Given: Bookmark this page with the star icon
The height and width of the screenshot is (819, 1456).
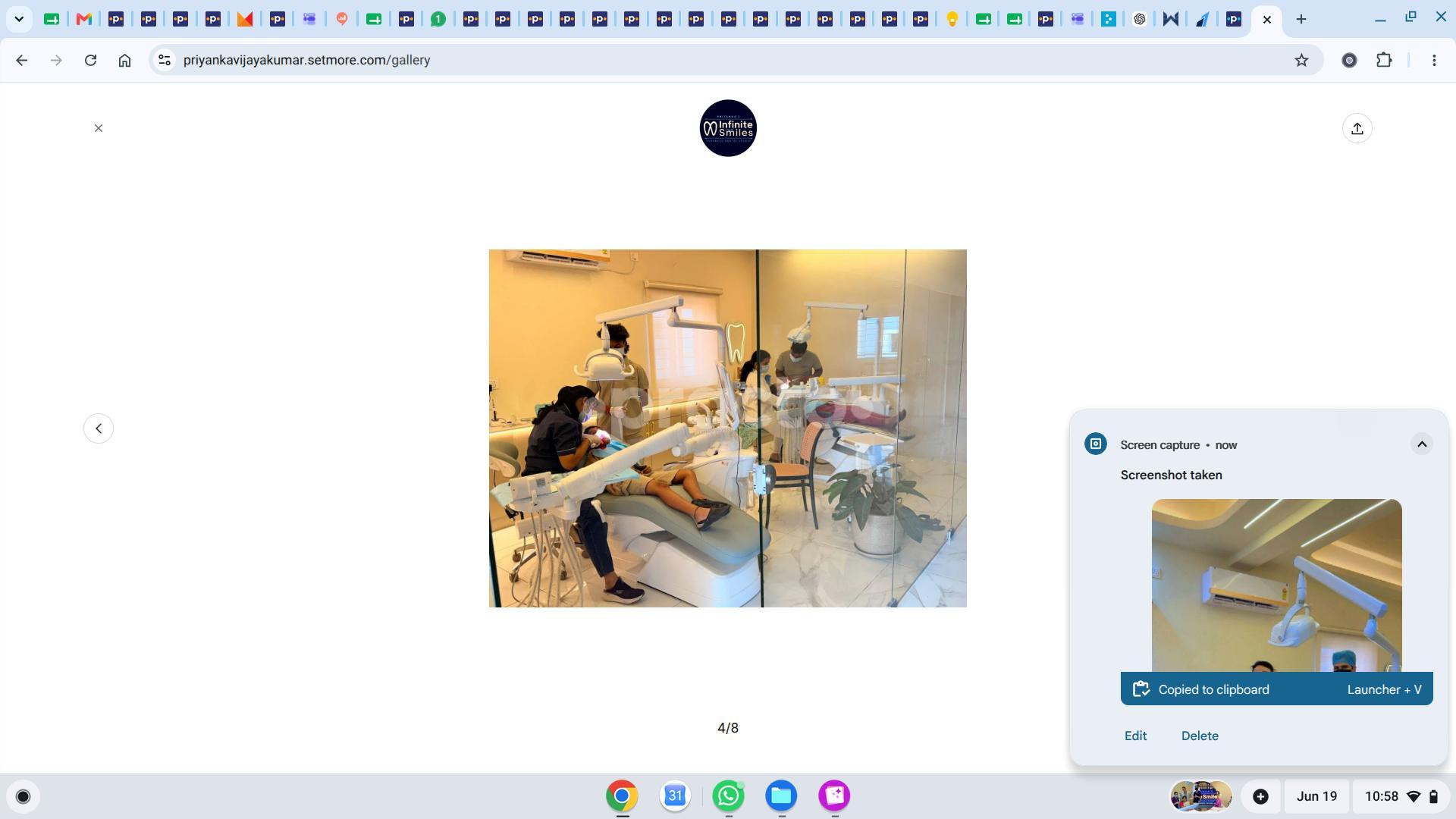Looking at the screenshot, I should pyautogui.click(x=1301, y=60).
